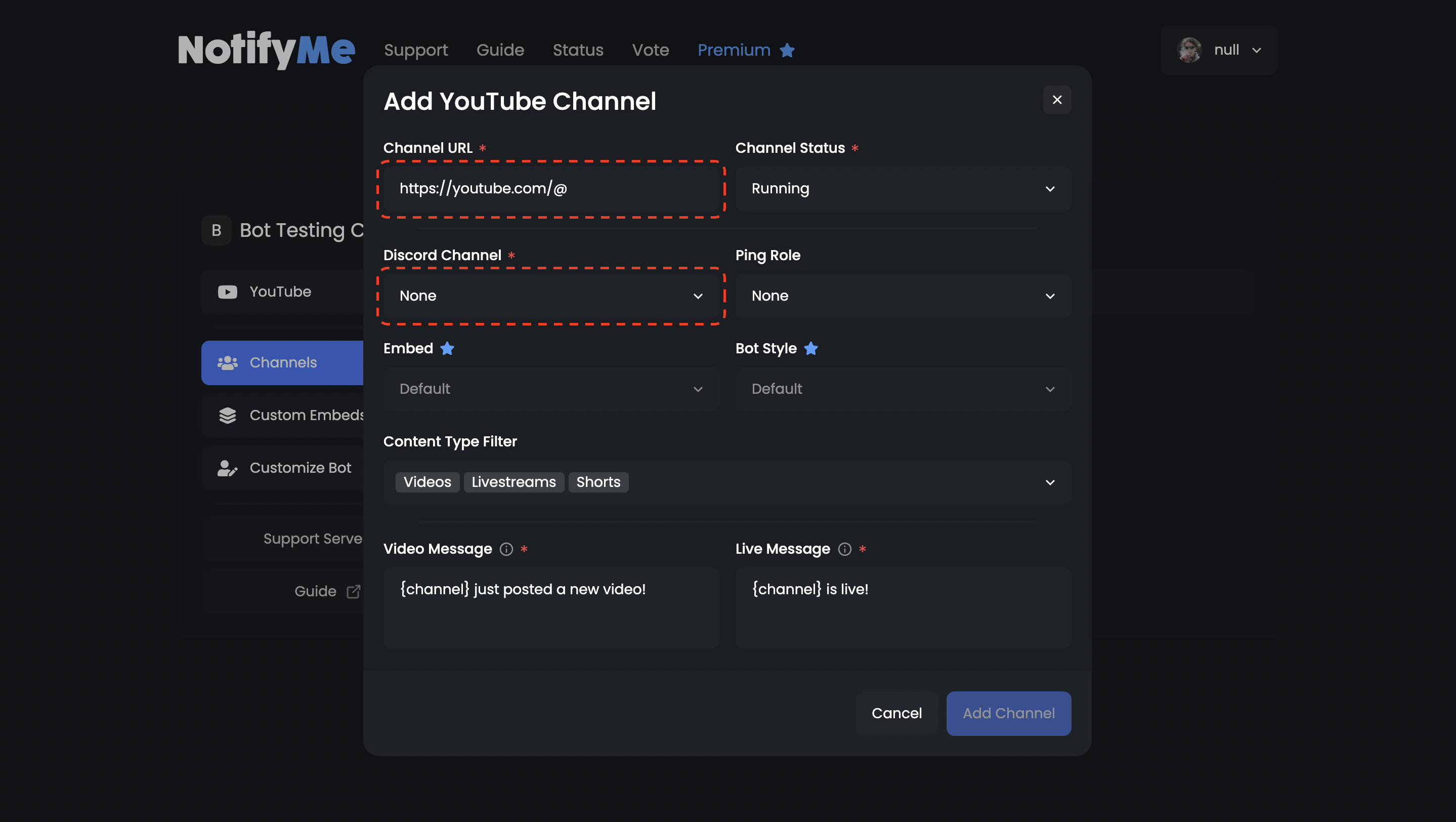Expand the Content Type Filter dropdown
The height and width of the screenshot is (822, 1456).
tap(1050, 482)
